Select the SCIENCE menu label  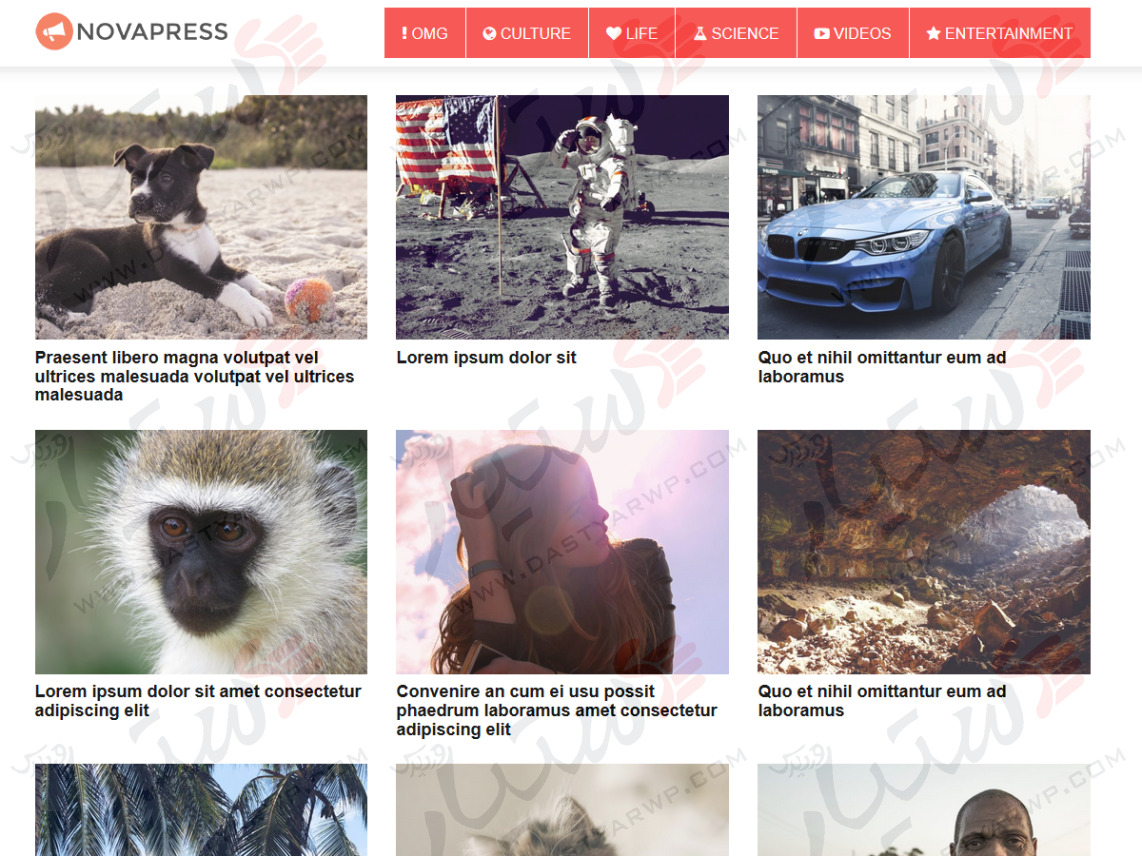[745, 34]
